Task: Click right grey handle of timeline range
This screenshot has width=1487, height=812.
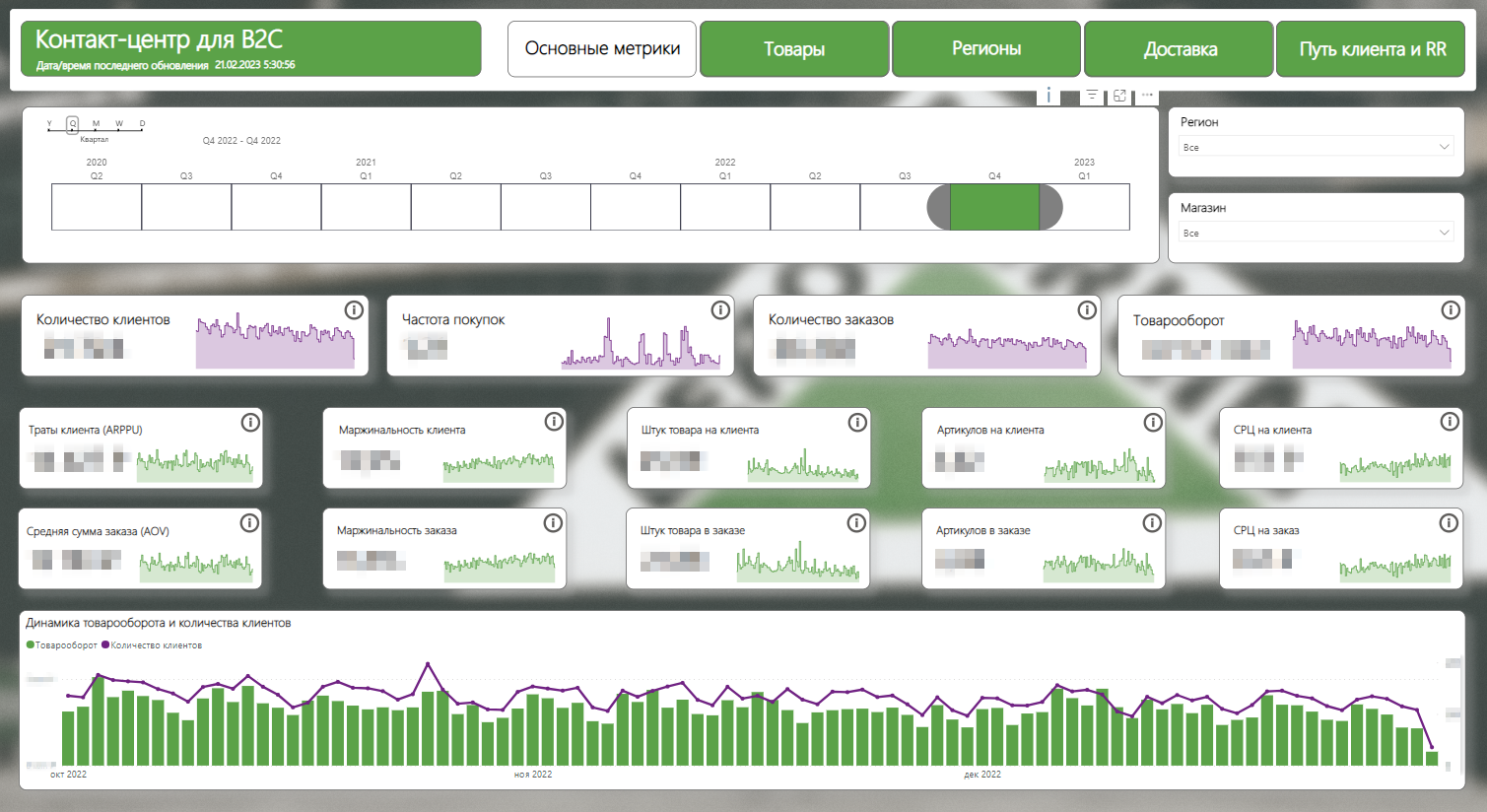Action: pyautogui.click(x=1050, y=207)
